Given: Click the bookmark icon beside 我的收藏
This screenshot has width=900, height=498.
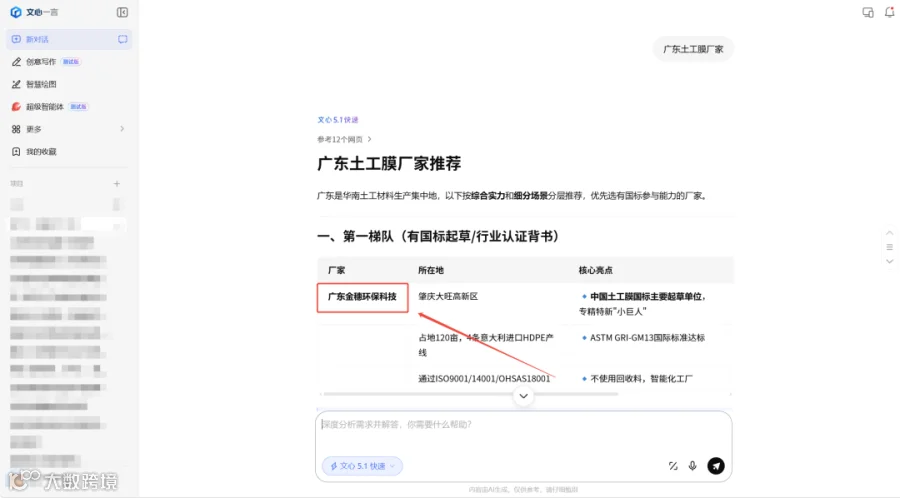Looking at the screenshot, I should pyautogui.click(x=16, y=151).
